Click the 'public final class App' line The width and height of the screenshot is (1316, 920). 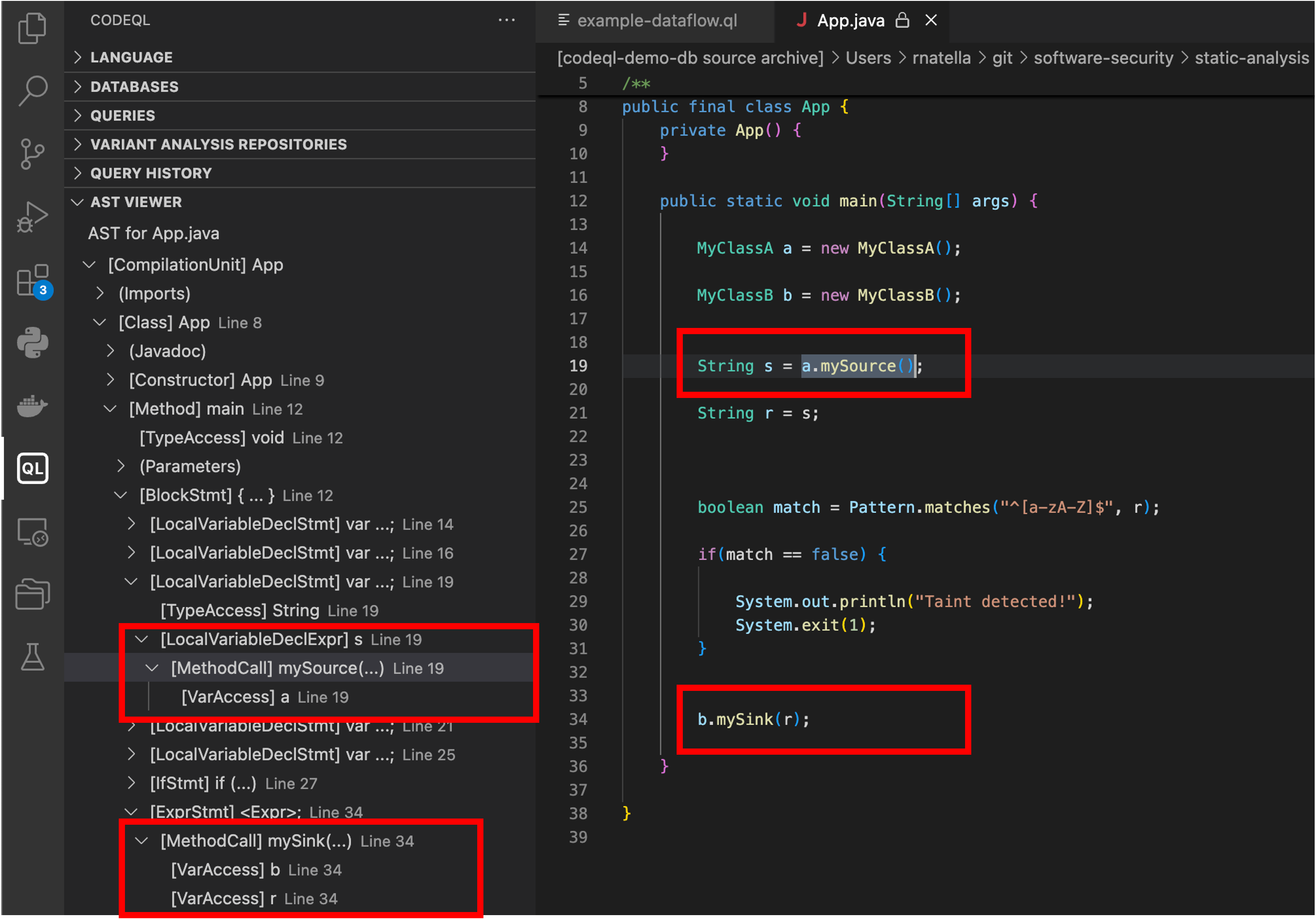coord(735,107)
